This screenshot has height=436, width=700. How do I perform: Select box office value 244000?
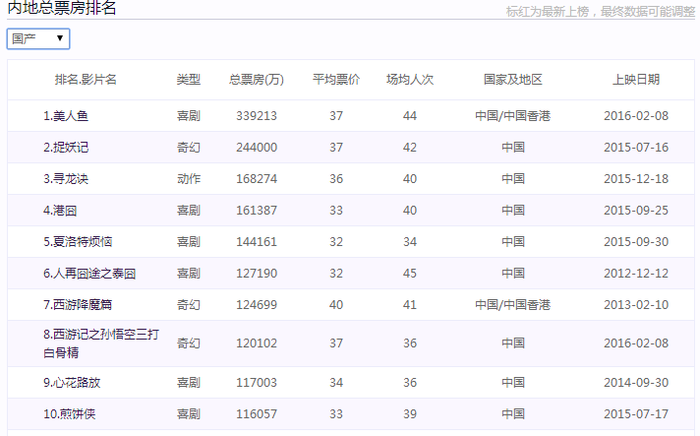coord(257,147)
